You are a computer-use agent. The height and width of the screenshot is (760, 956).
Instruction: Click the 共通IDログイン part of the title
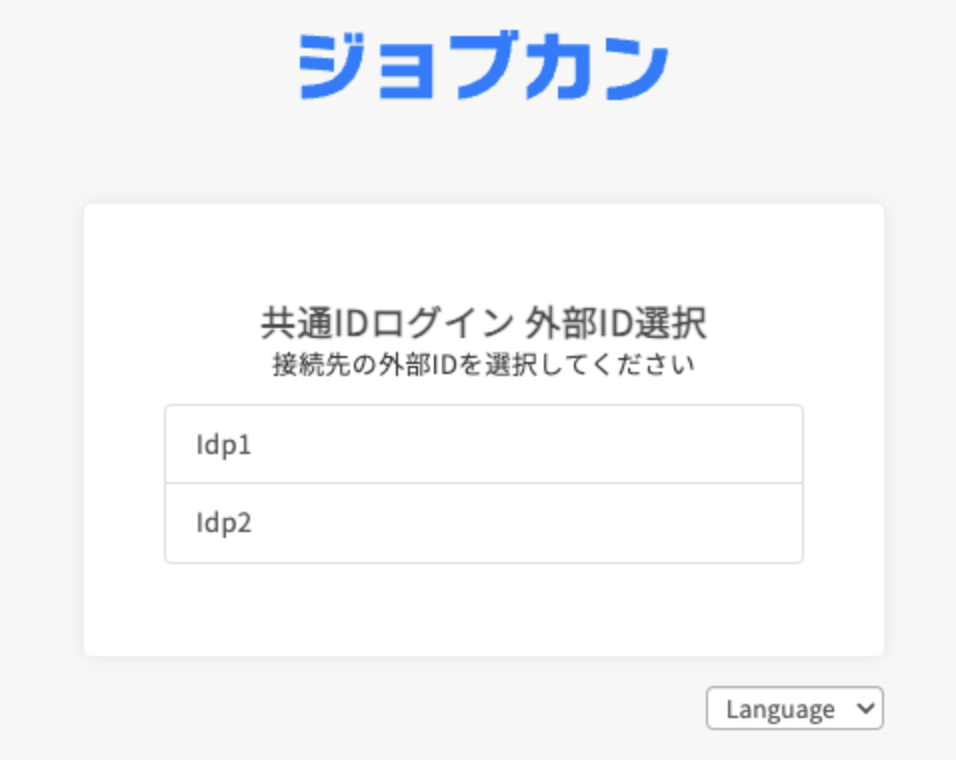coord(386,324)
